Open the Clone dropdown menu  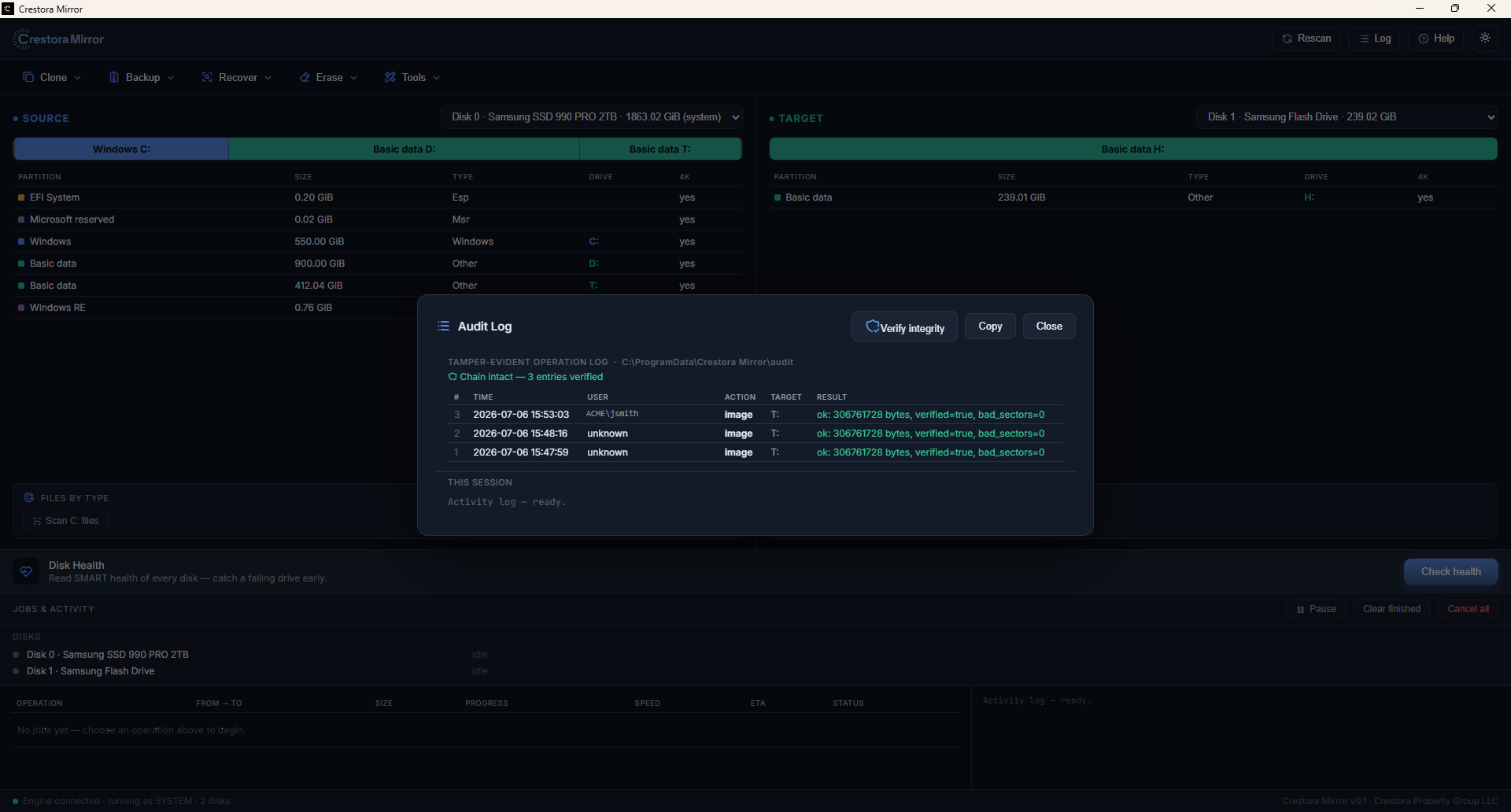[x=52, y=77]
